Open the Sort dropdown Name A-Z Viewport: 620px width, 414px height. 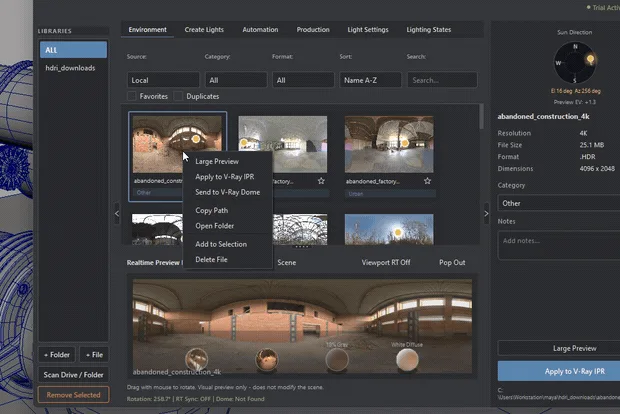click(x=370, y=80)
